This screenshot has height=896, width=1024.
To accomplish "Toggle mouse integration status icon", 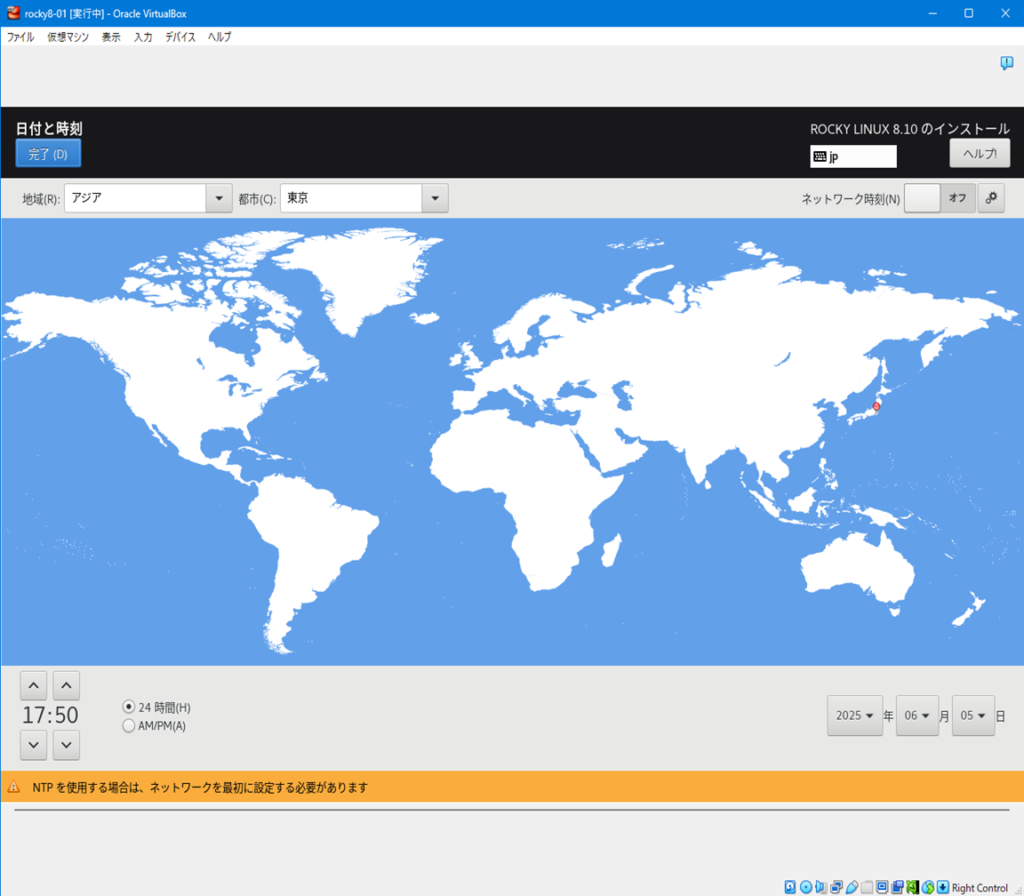I will (928, 887).
